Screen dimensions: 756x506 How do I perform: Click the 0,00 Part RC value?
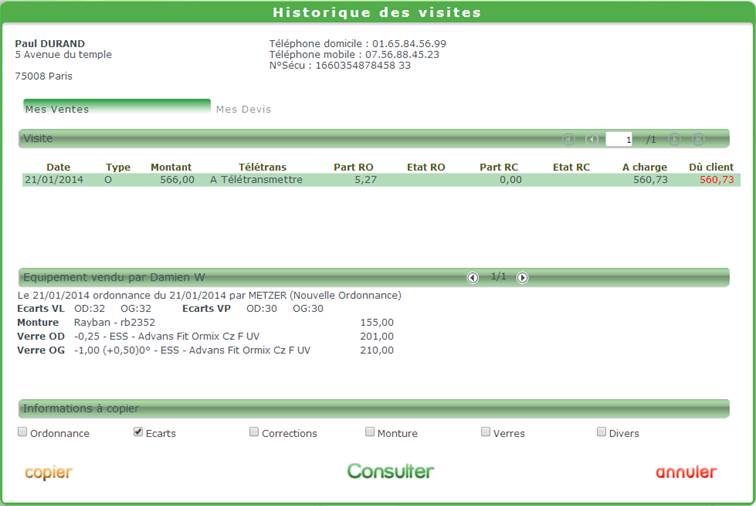pyautogui.click(x=510, y=180)
